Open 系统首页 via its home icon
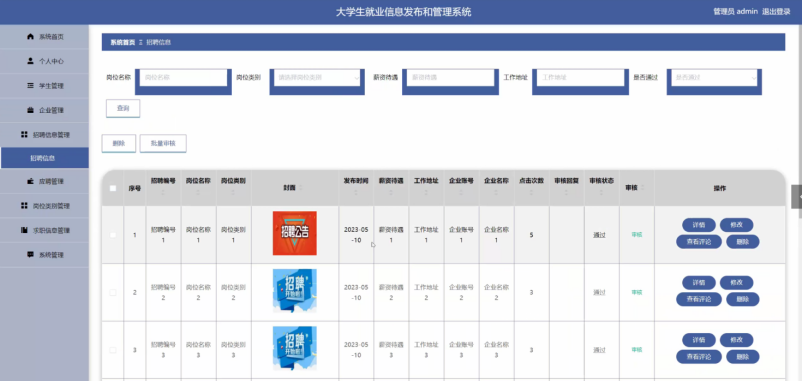This screenshot has height=381, width=802. point(30,37)
